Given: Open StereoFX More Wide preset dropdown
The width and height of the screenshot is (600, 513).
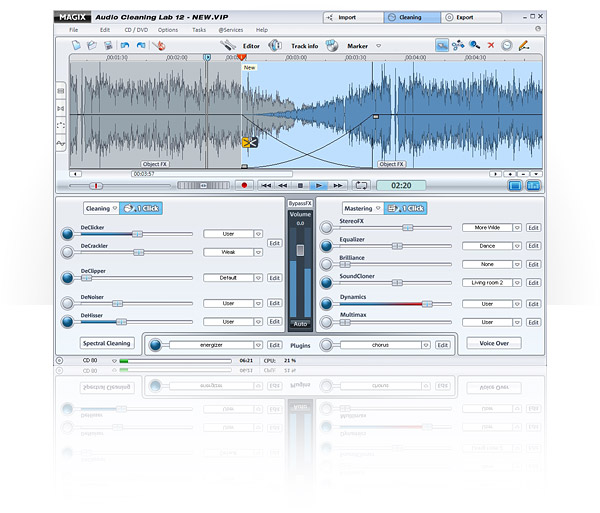Looking at the screenshot, I should 517,228.
